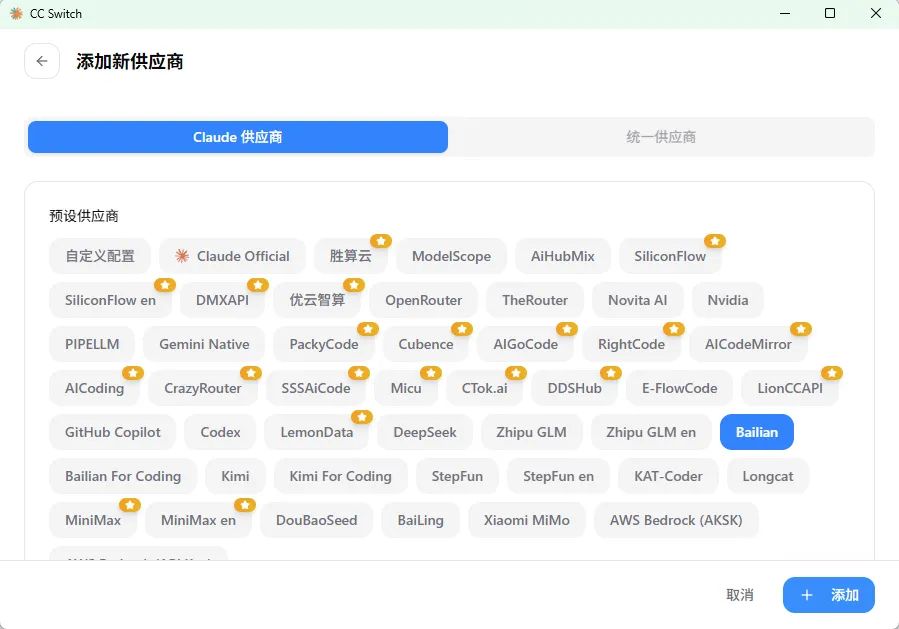The image size is (899, 629).
Task: Select the KAT-Coder preset
Action: 668,476
